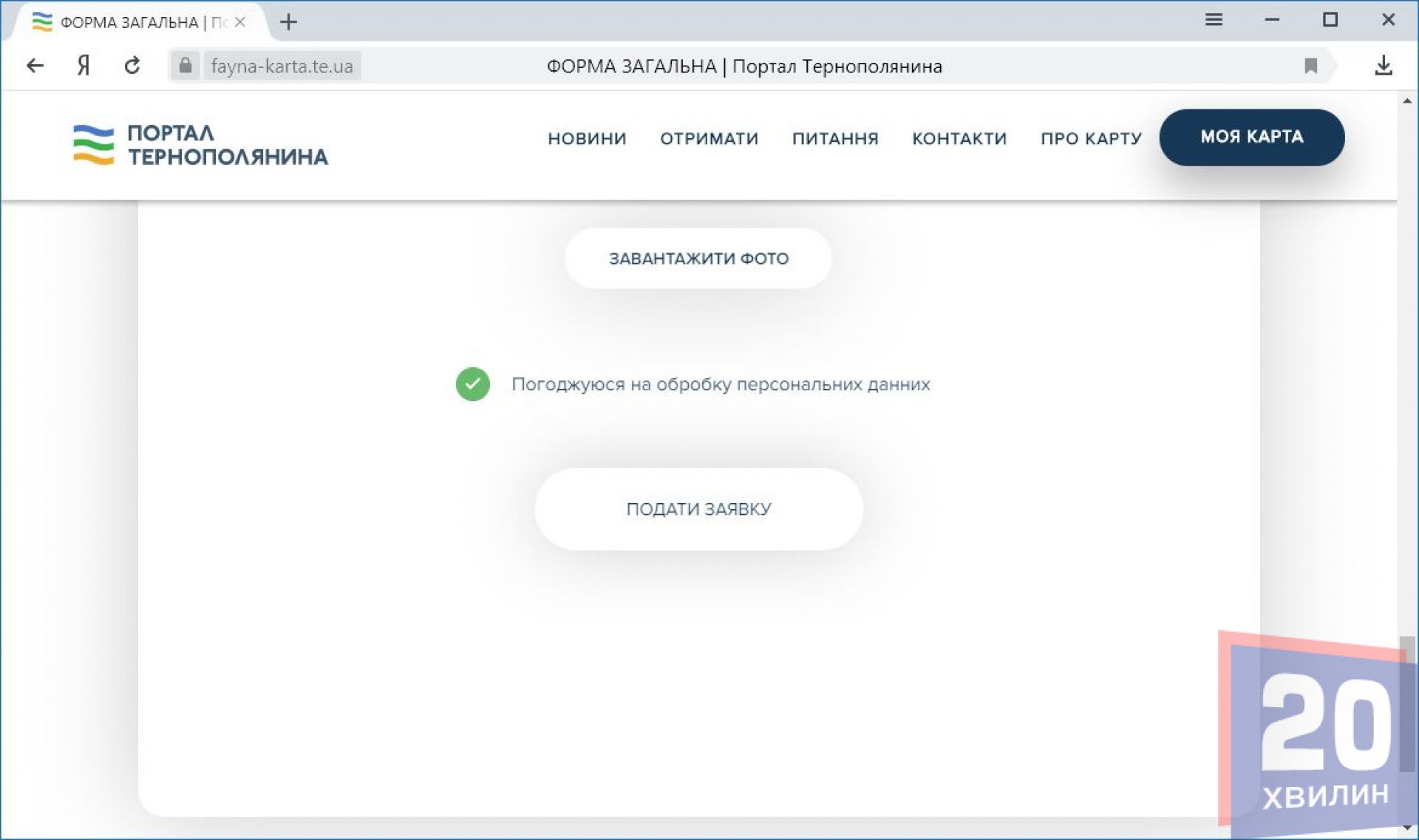Close the ФОРМА ЗАГАЛЬНА tab
The image size is (1419, 840).
coord(240,22)
